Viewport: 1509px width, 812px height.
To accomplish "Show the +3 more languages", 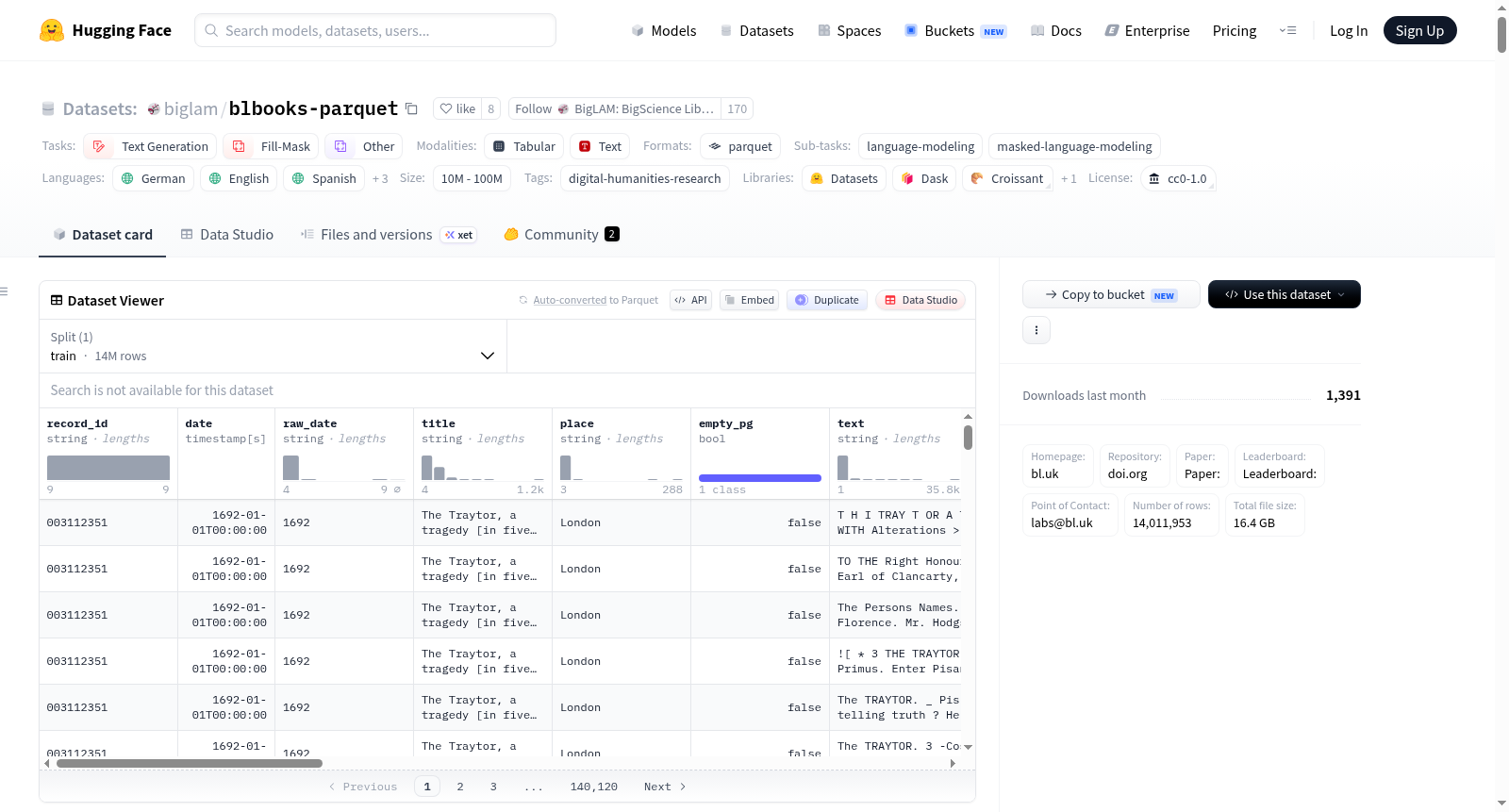I will point(380,178).
